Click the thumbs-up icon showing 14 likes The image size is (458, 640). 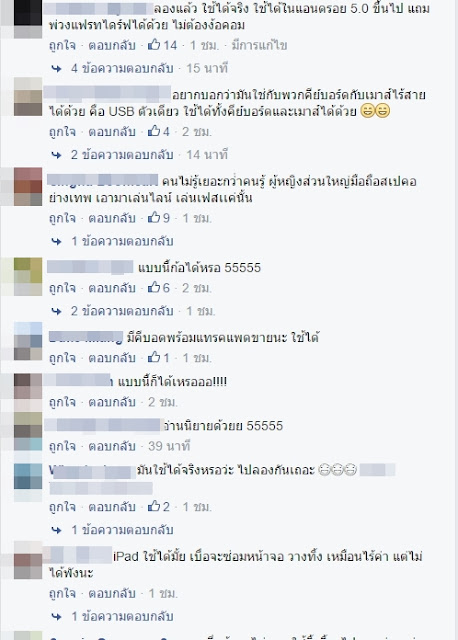(154, 44)
